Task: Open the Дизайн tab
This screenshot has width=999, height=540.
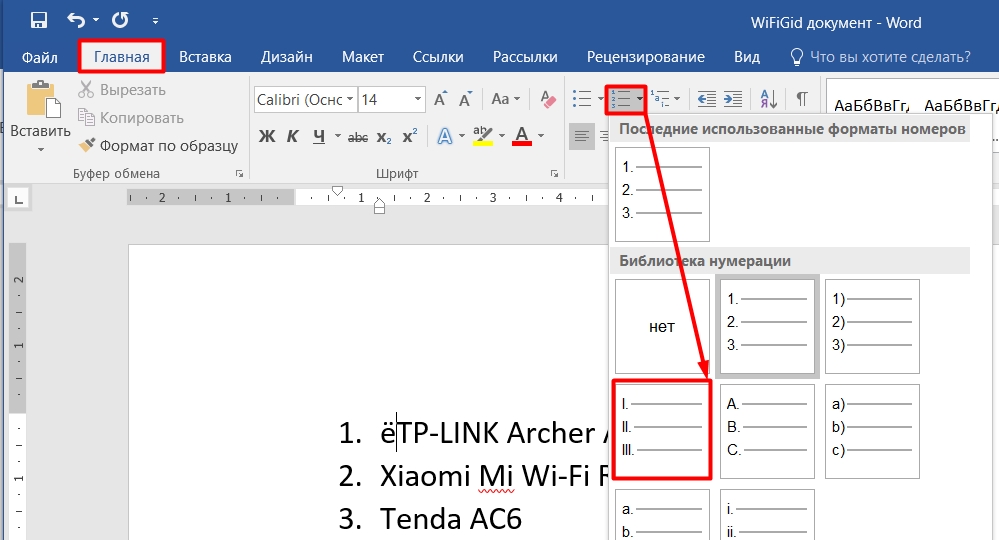Action: click(x=287, y=57)
